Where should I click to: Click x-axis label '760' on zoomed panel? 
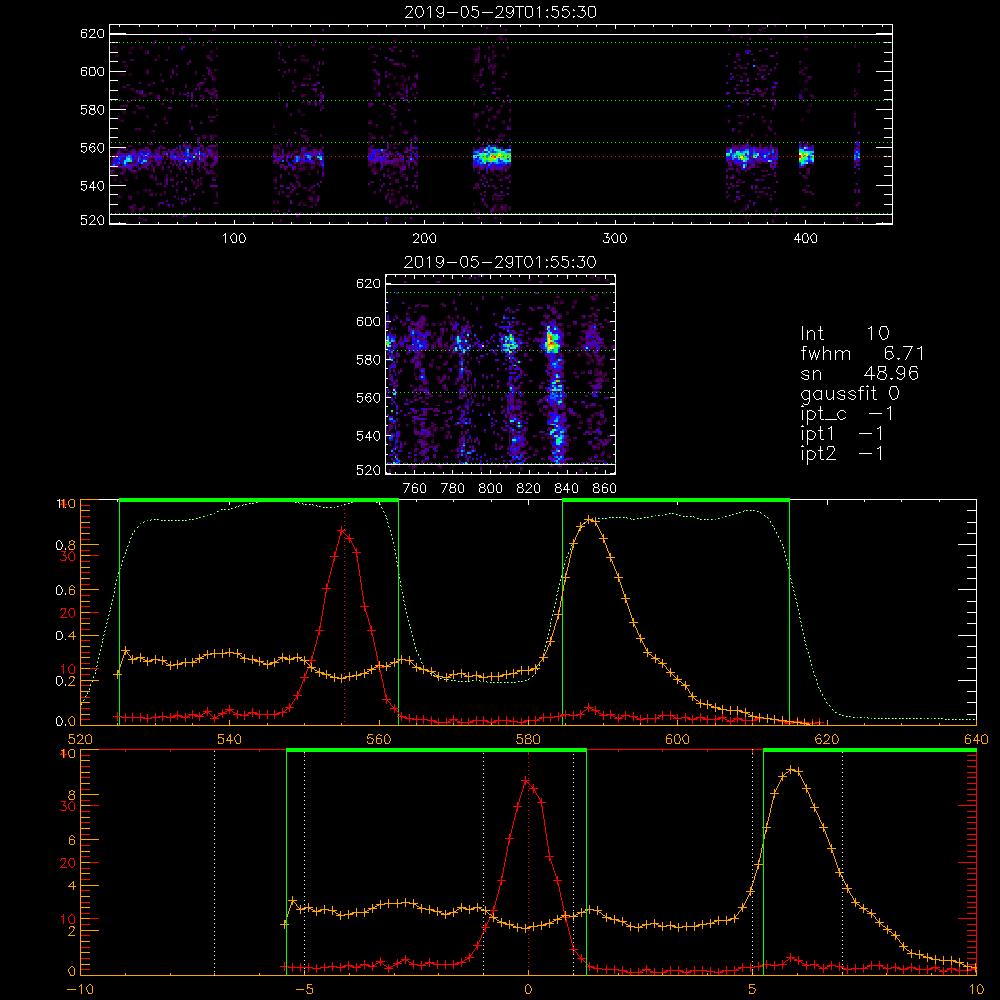(x=415, y=489)
